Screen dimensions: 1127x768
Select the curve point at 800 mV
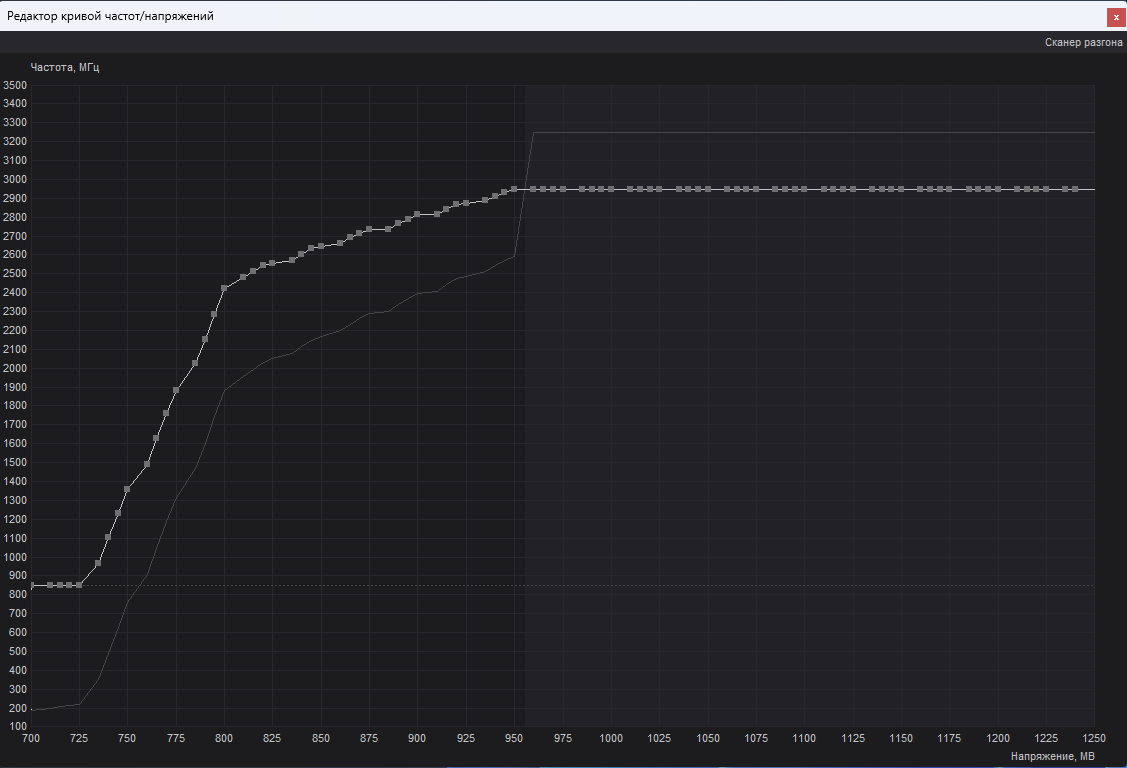point(224,288)
